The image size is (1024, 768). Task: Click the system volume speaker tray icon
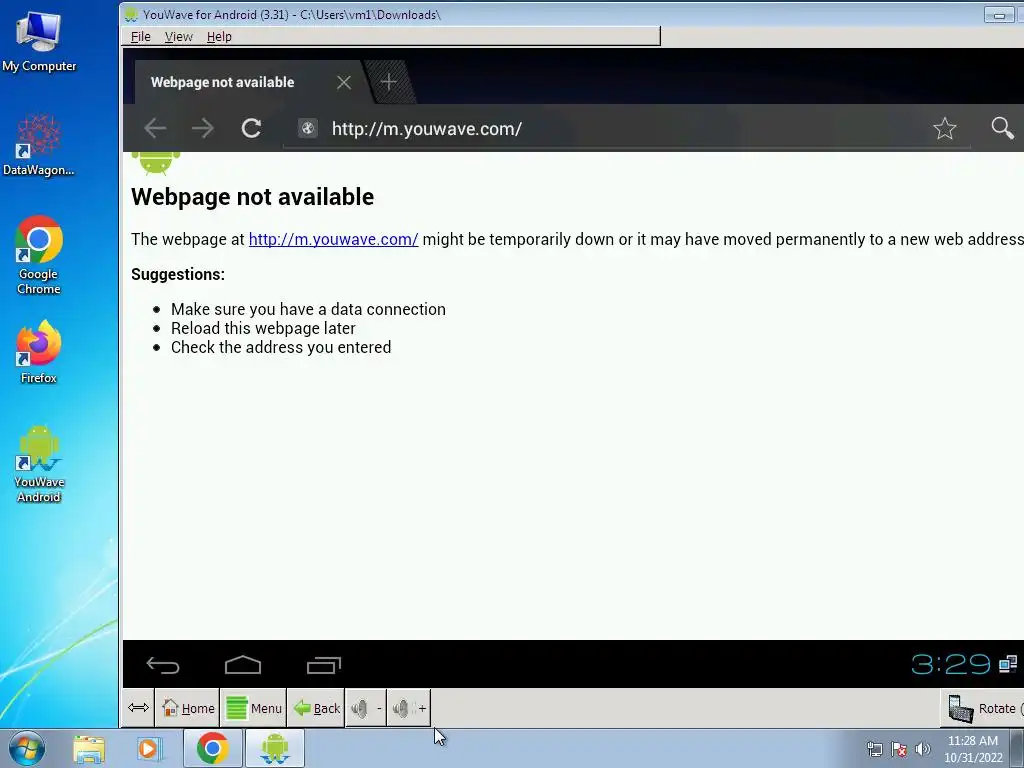[922, 749]
